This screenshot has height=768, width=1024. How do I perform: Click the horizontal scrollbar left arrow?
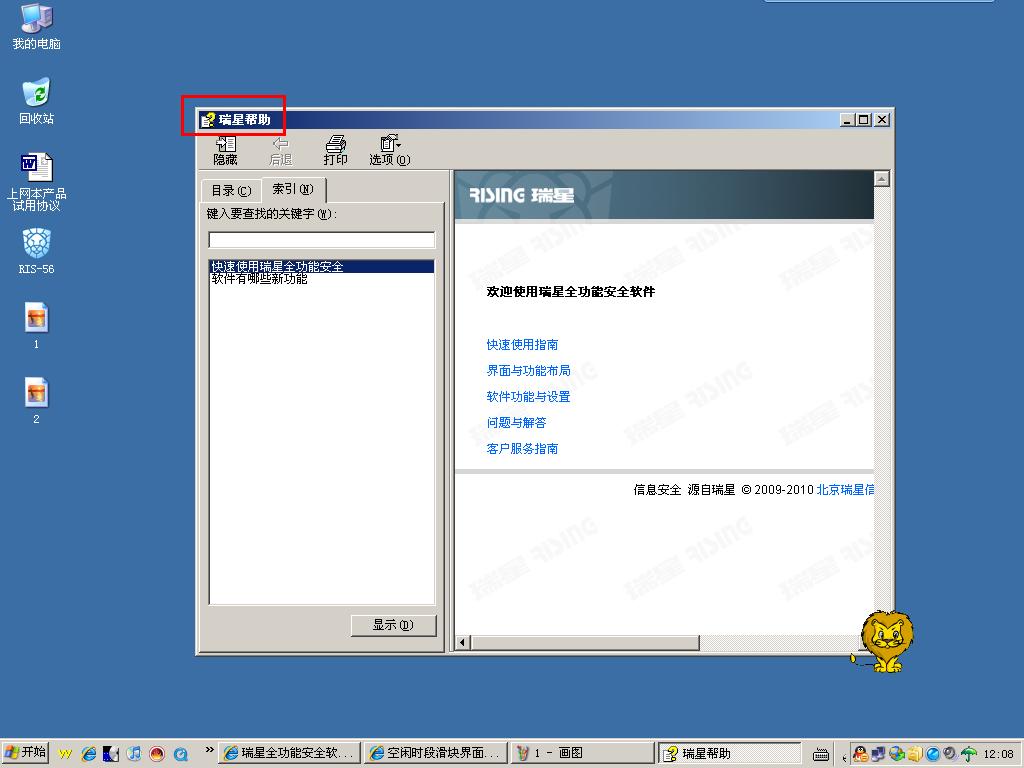pyautogui.click(x=462, y=643)
